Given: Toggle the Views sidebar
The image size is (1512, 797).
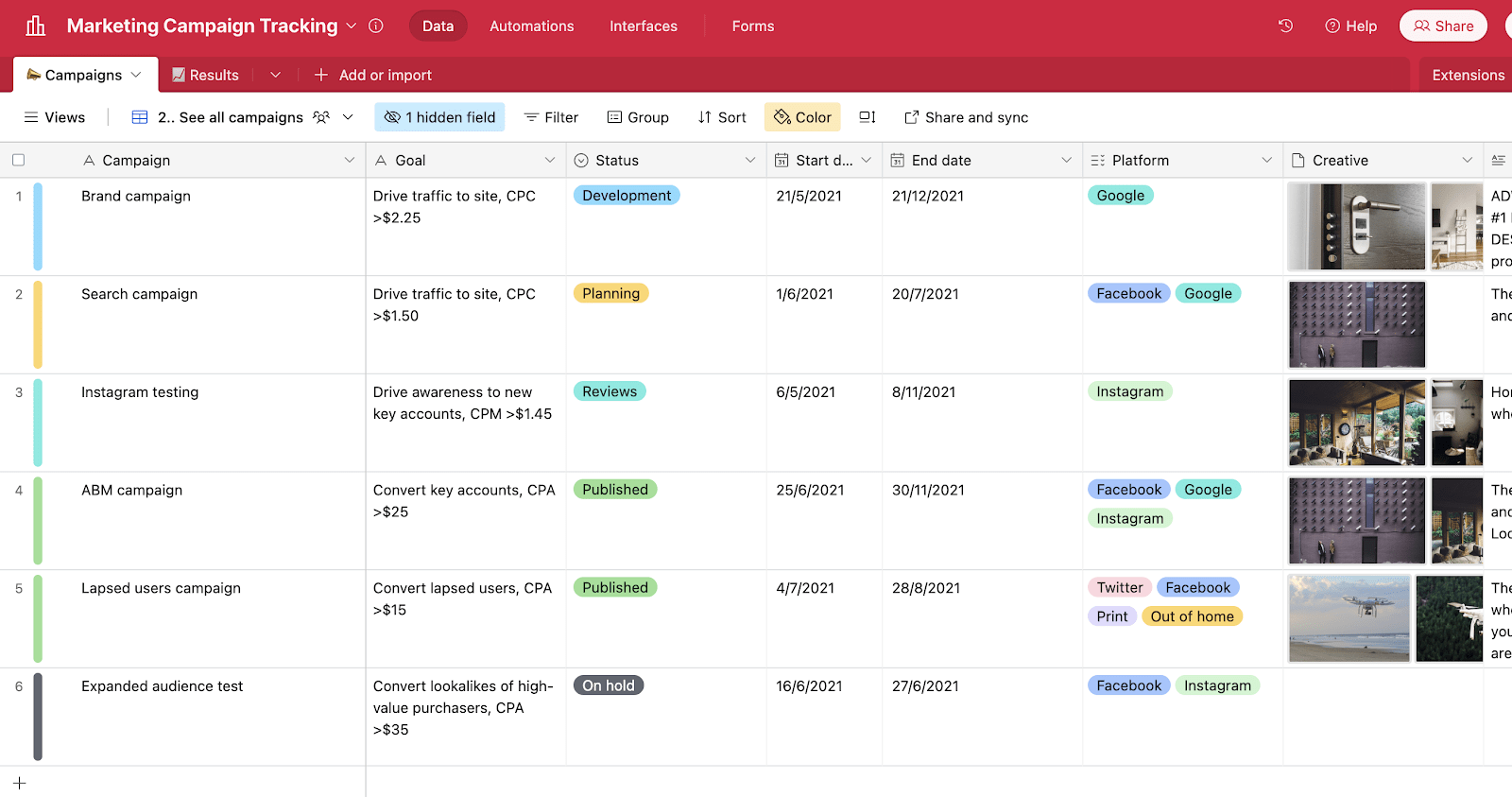Looking at the screenshot, I should 55,117.
